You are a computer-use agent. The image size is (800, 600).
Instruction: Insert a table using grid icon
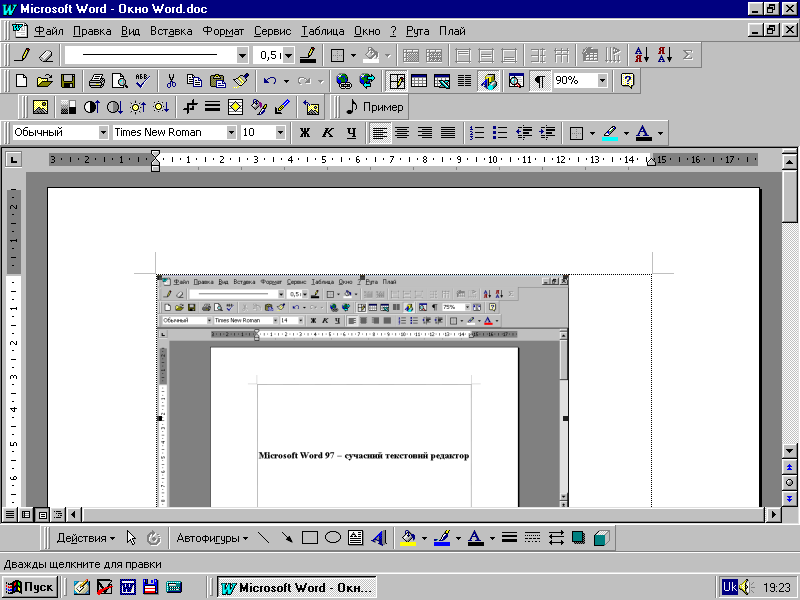click(x=419, y=81)
